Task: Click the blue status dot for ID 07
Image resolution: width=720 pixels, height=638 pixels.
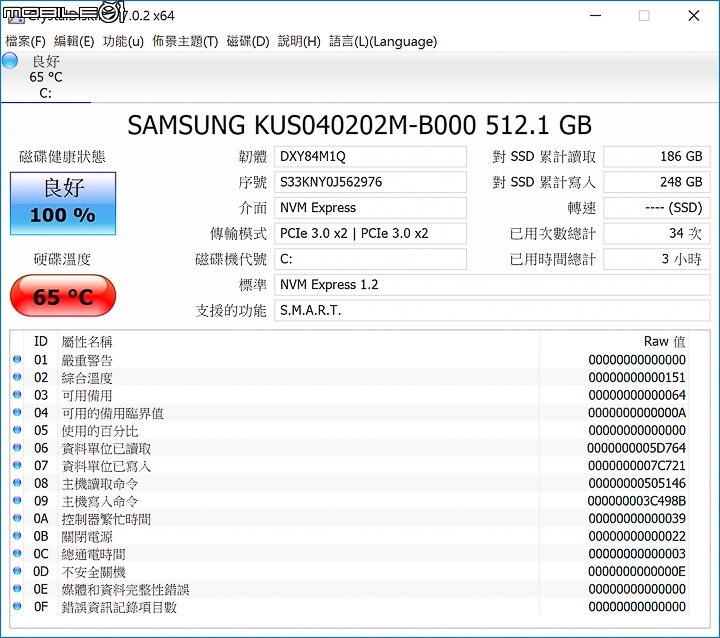Action: [17, 465]
